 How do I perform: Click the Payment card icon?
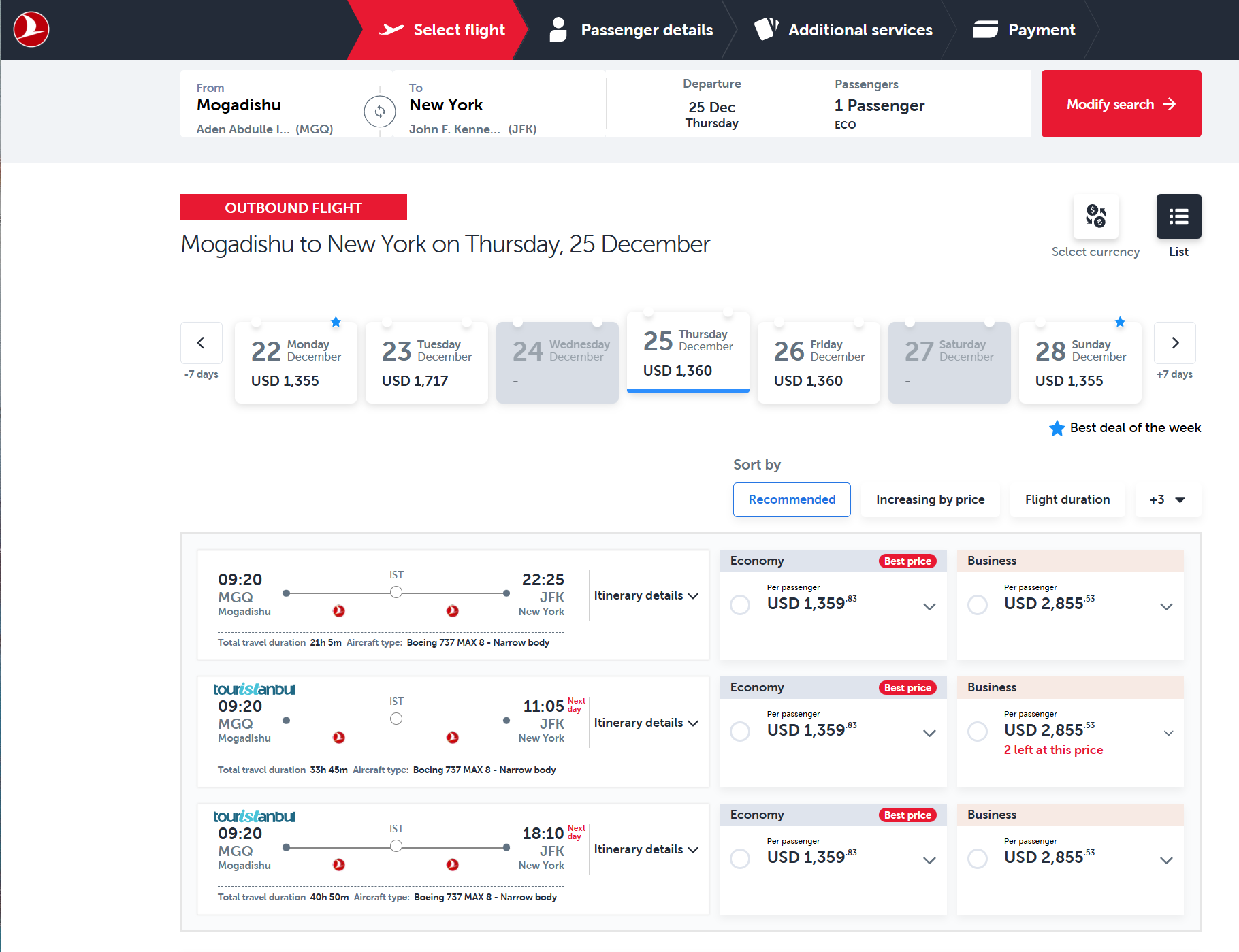click(985, 30)
